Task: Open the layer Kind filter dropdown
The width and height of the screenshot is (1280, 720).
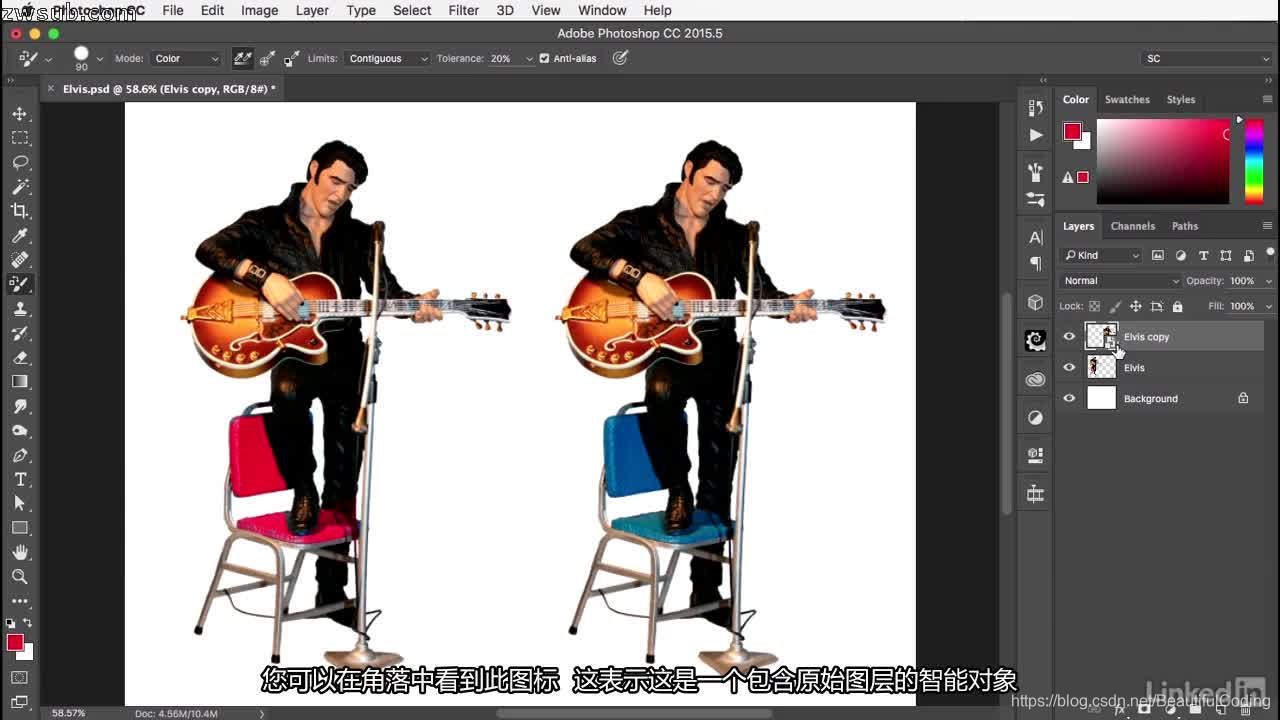Action: coord(1101,255)
